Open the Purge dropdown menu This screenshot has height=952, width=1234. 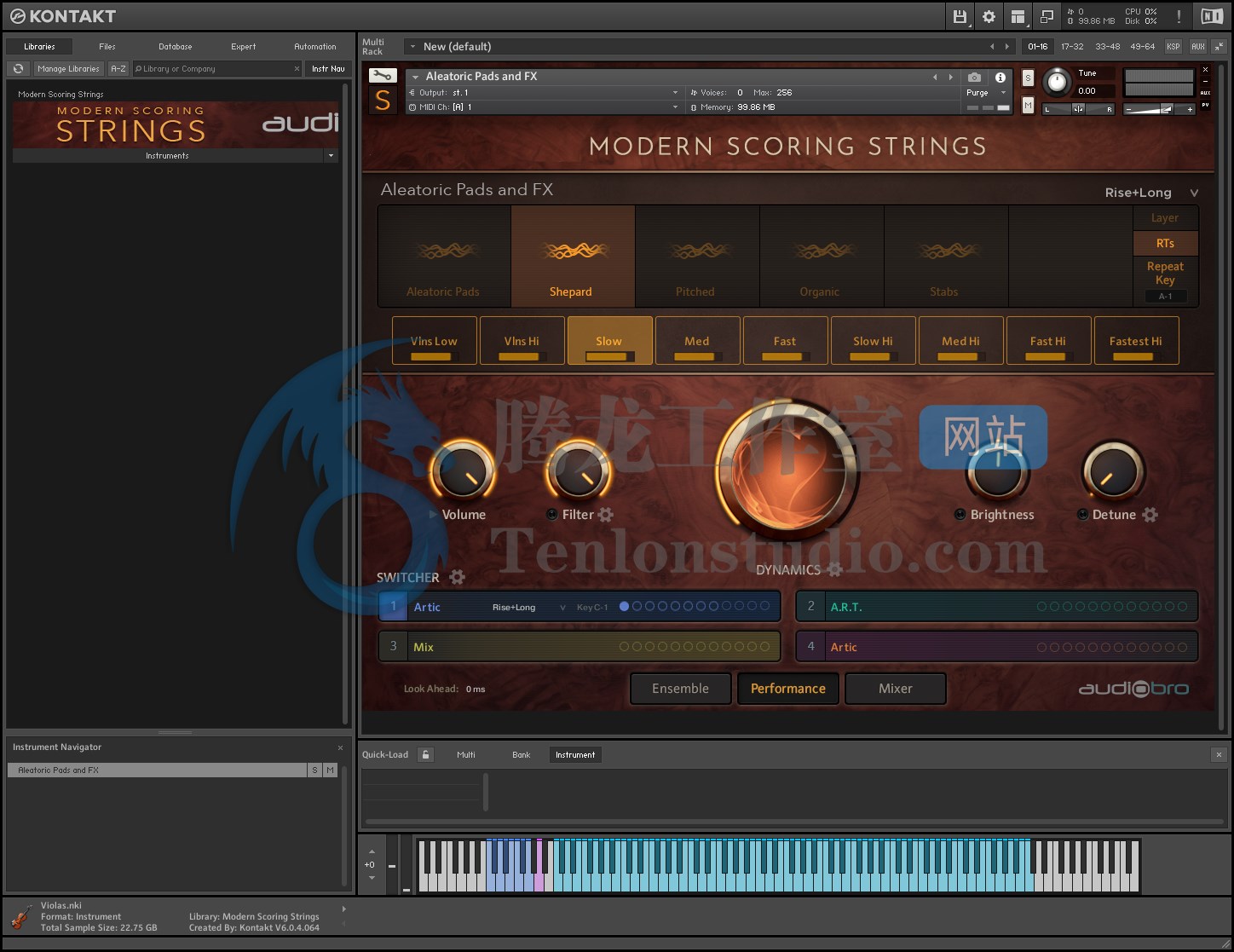(x=1002, y=92)
